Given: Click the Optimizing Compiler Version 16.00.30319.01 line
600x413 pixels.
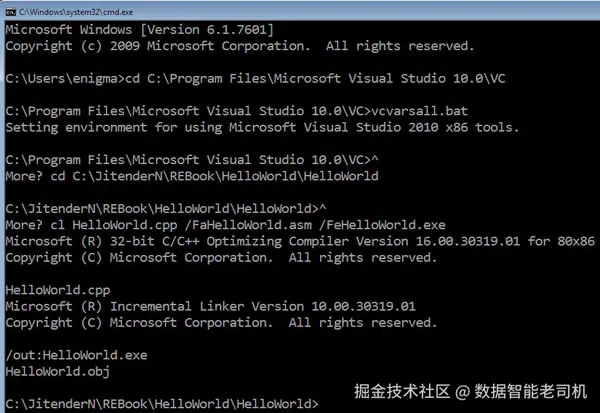Looking at the screenshot, I should (x=300, y=241).
